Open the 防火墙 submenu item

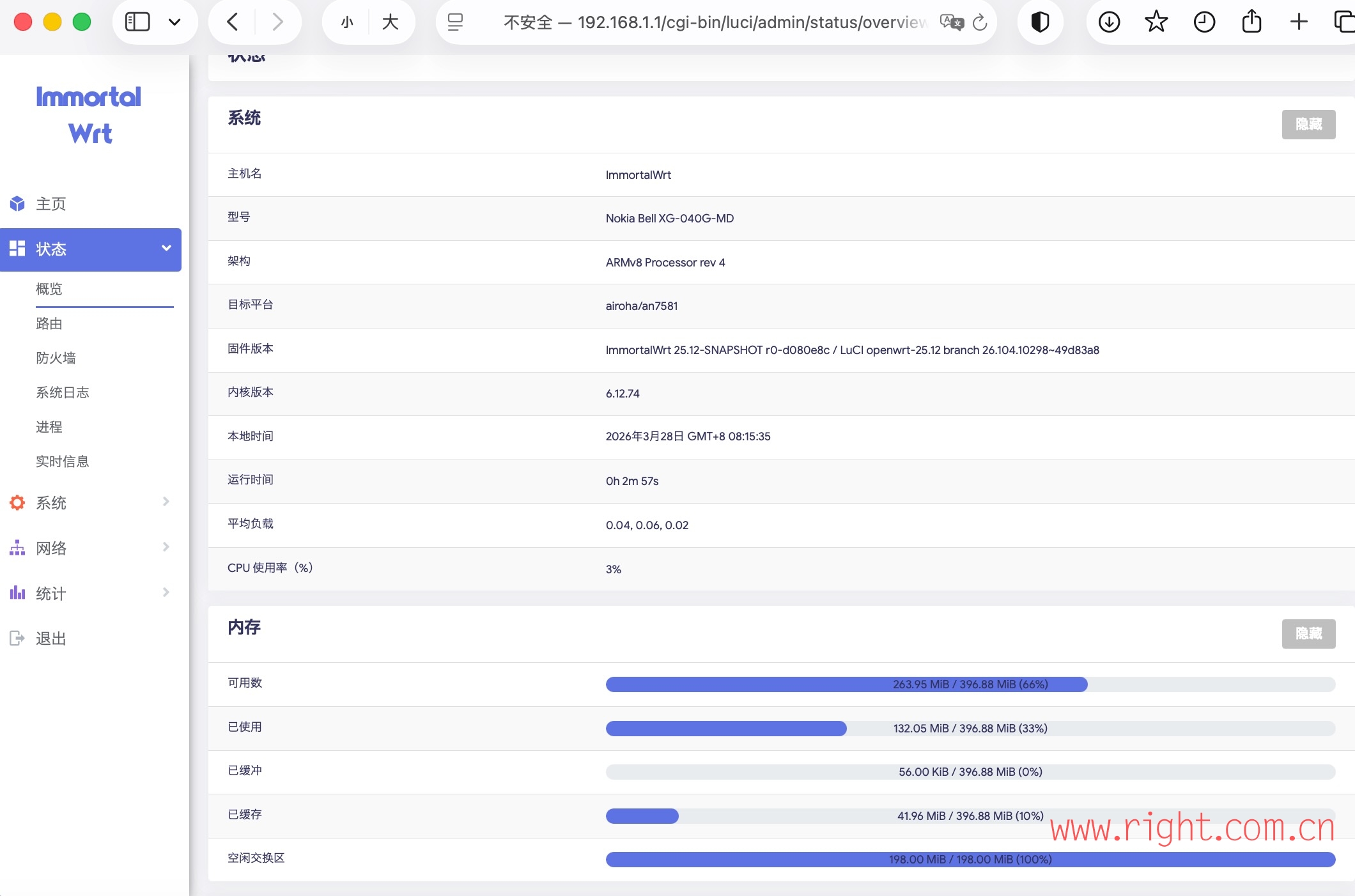pos(56,358)
